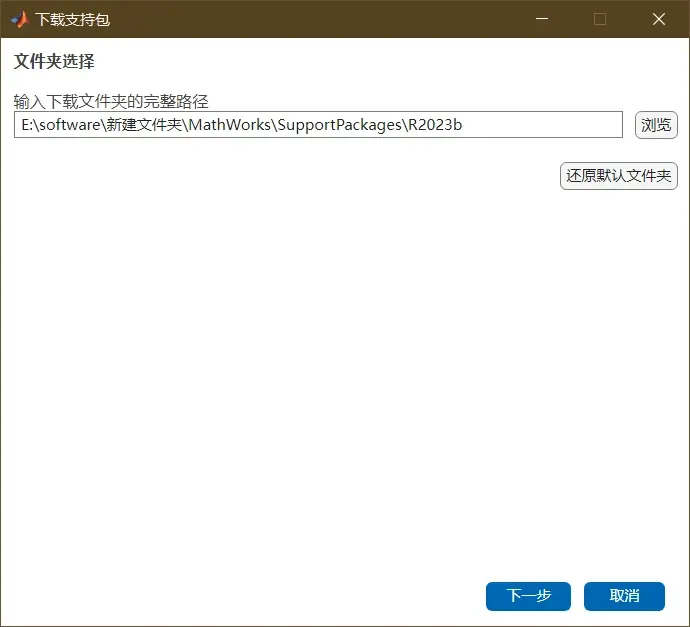Screen dimensions: 690x627
Task: Click the 文件夹选择 heading
Action: [54, 61]
